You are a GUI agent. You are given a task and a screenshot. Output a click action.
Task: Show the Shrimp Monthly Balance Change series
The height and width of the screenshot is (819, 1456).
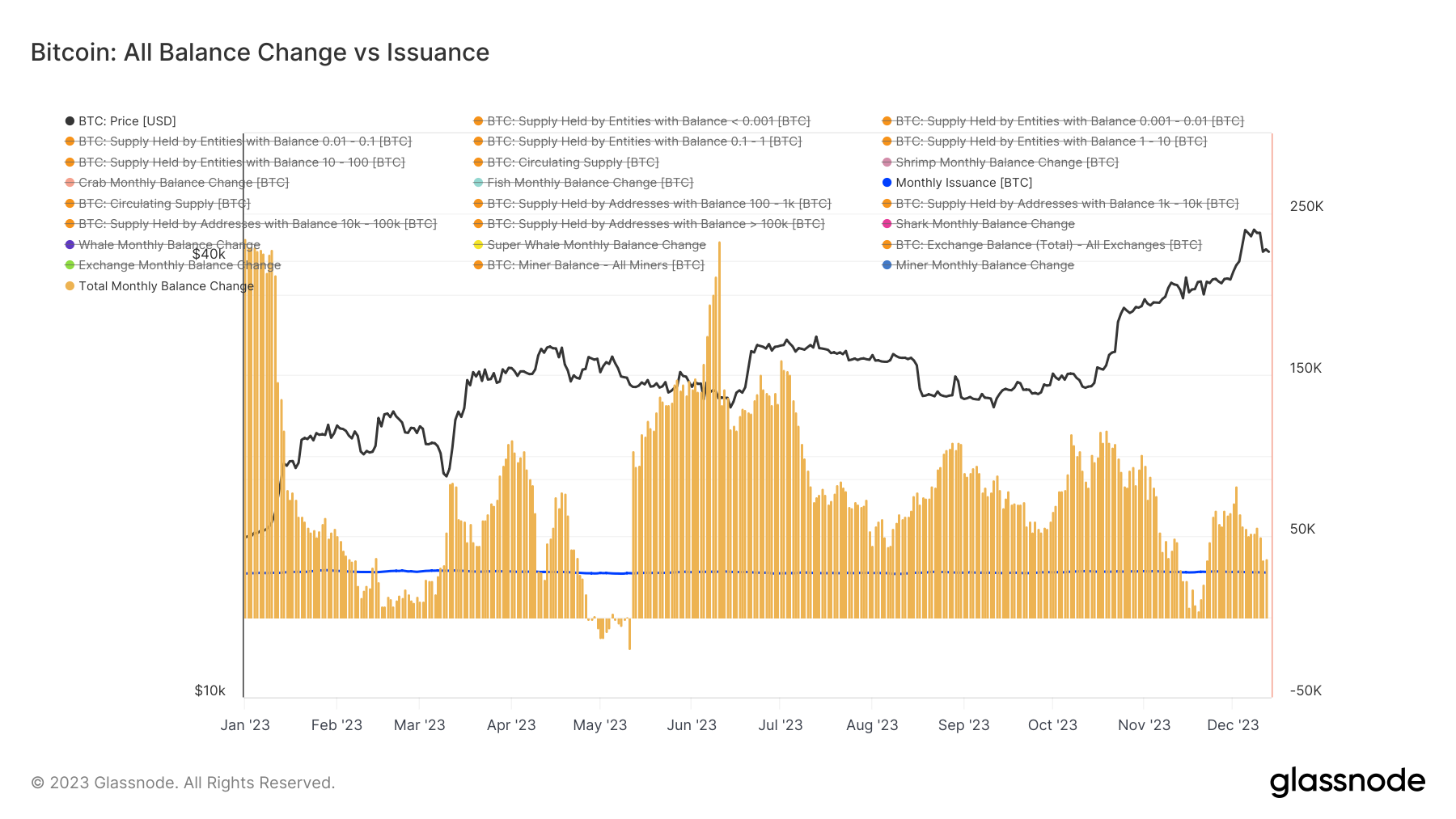(x=1006, y=163)
